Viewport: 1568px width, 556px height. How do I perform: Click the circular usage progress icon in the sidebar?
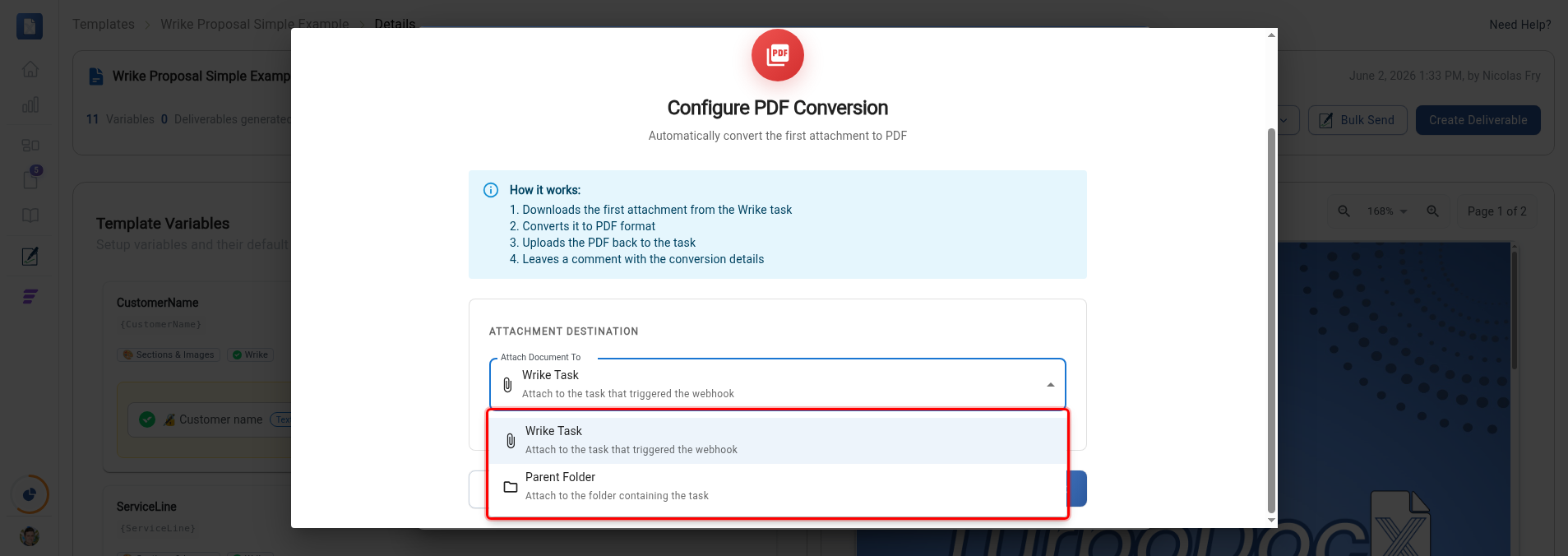(30, 494)
